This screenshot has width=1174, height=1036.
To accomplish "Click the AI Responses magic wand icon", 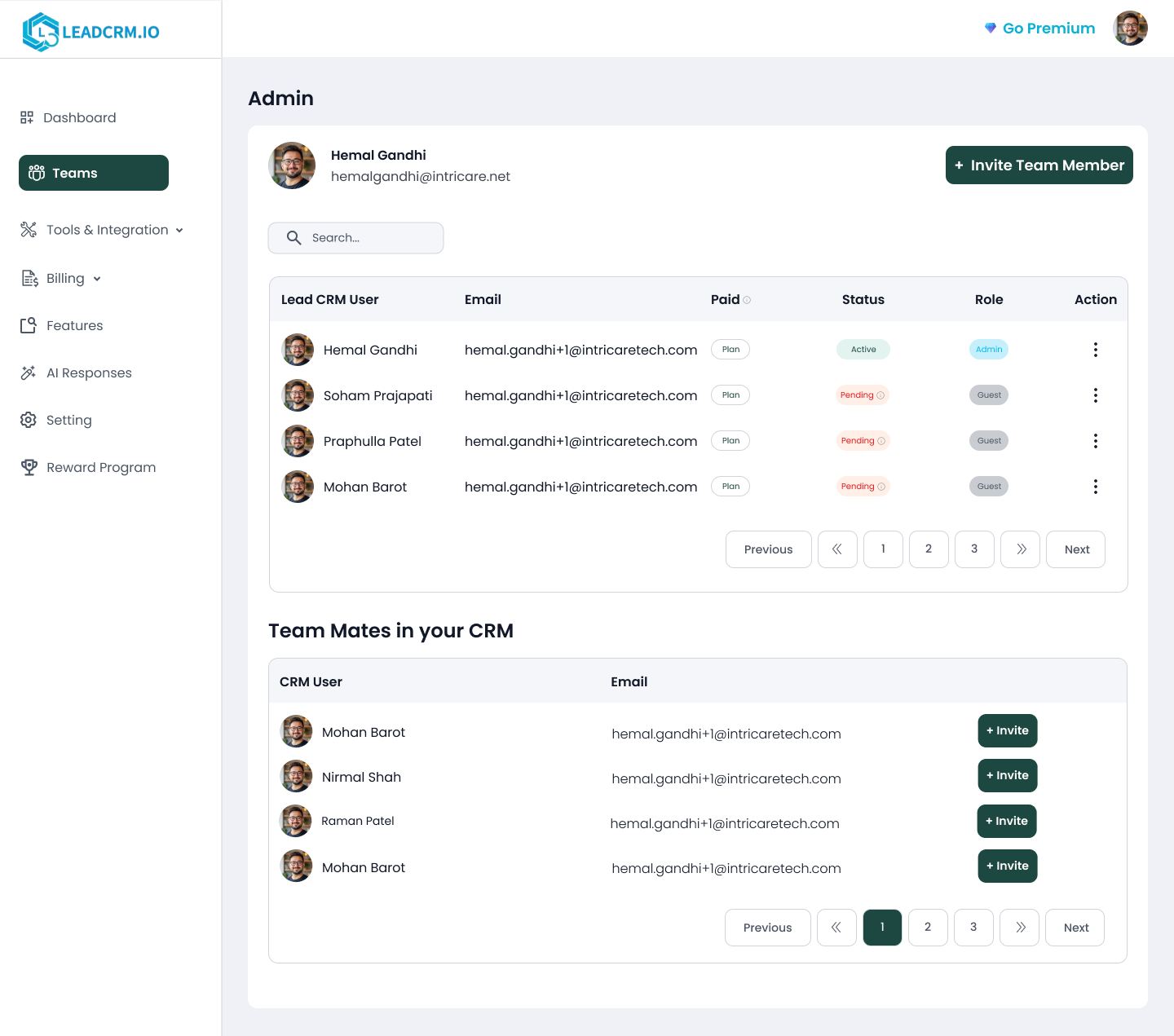I will coord(29,373).
